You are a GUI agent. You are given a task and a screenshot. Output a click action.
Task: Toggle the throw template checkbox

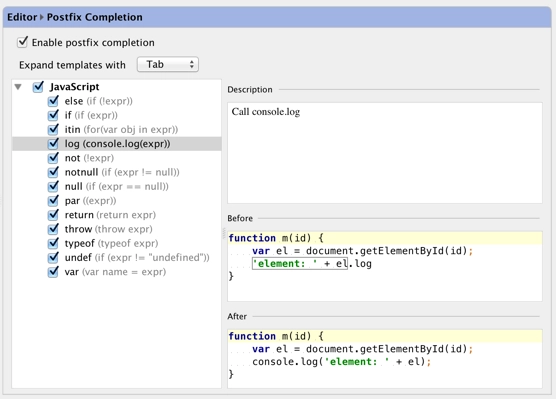point(53,229)
